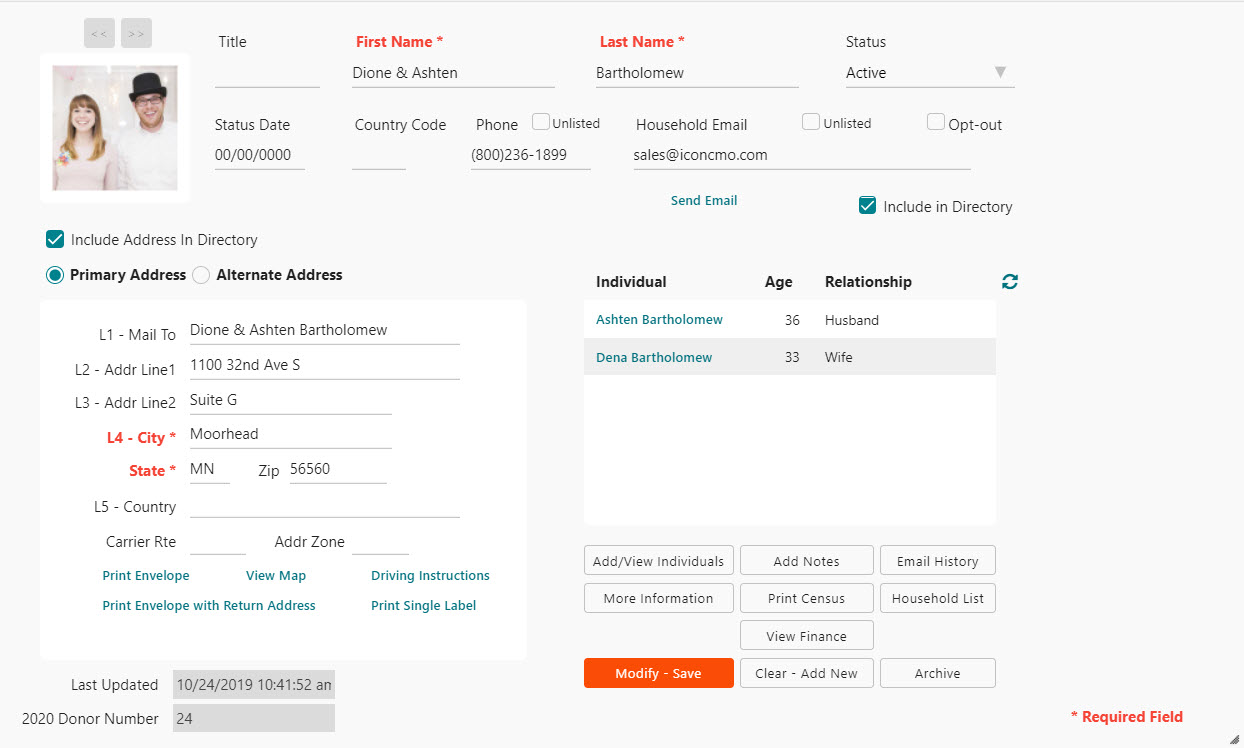Click the View Map link
This screenshot has width=1244, height=748.
[x=276, y=575]
